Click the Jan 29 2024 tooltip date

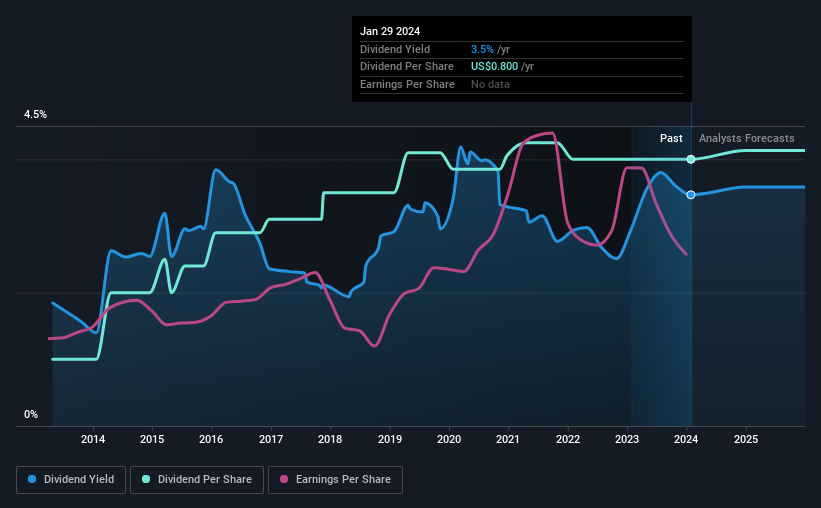tap(390, 31)
